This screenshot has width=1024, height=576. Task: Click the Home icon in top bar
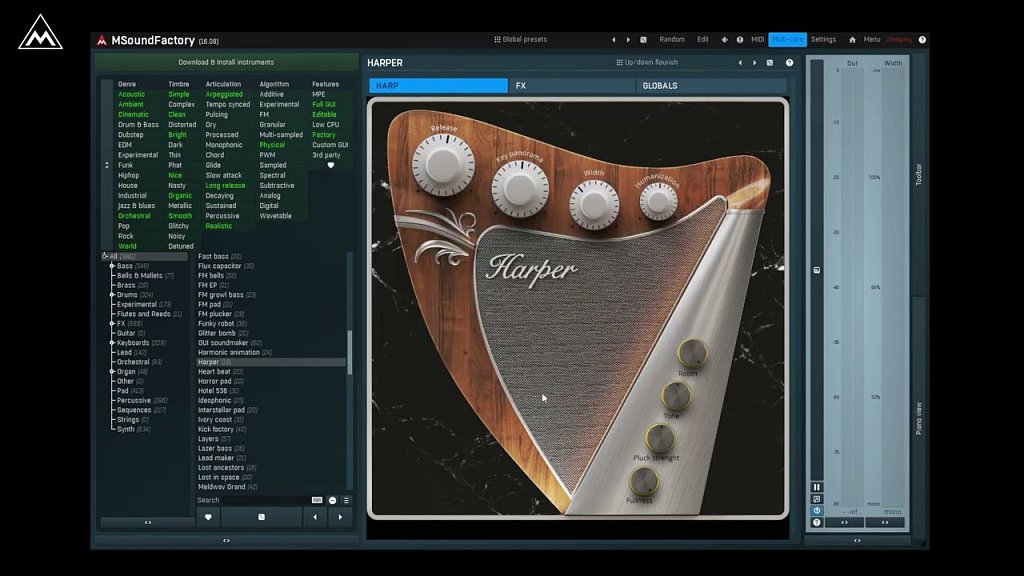[x=852, y=40]
